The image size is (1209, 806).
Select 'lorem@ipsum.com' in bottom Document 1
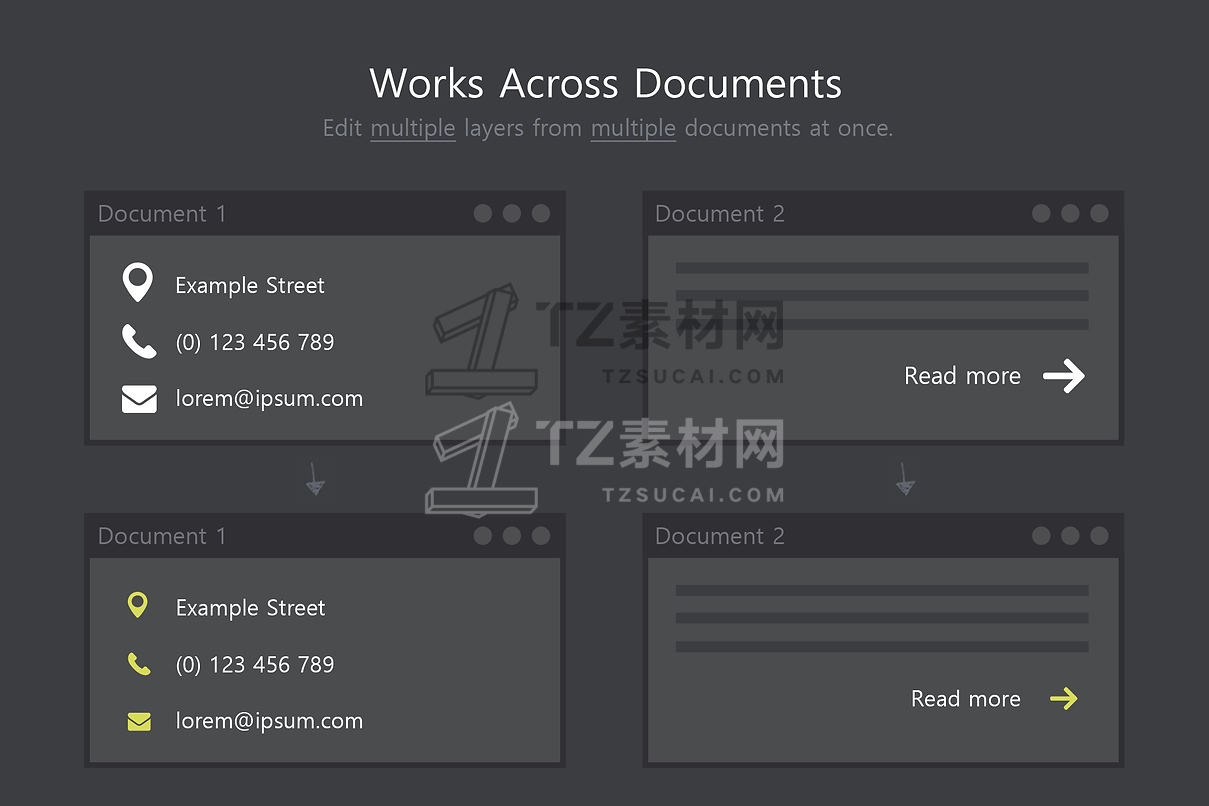(x=269, y=720)
